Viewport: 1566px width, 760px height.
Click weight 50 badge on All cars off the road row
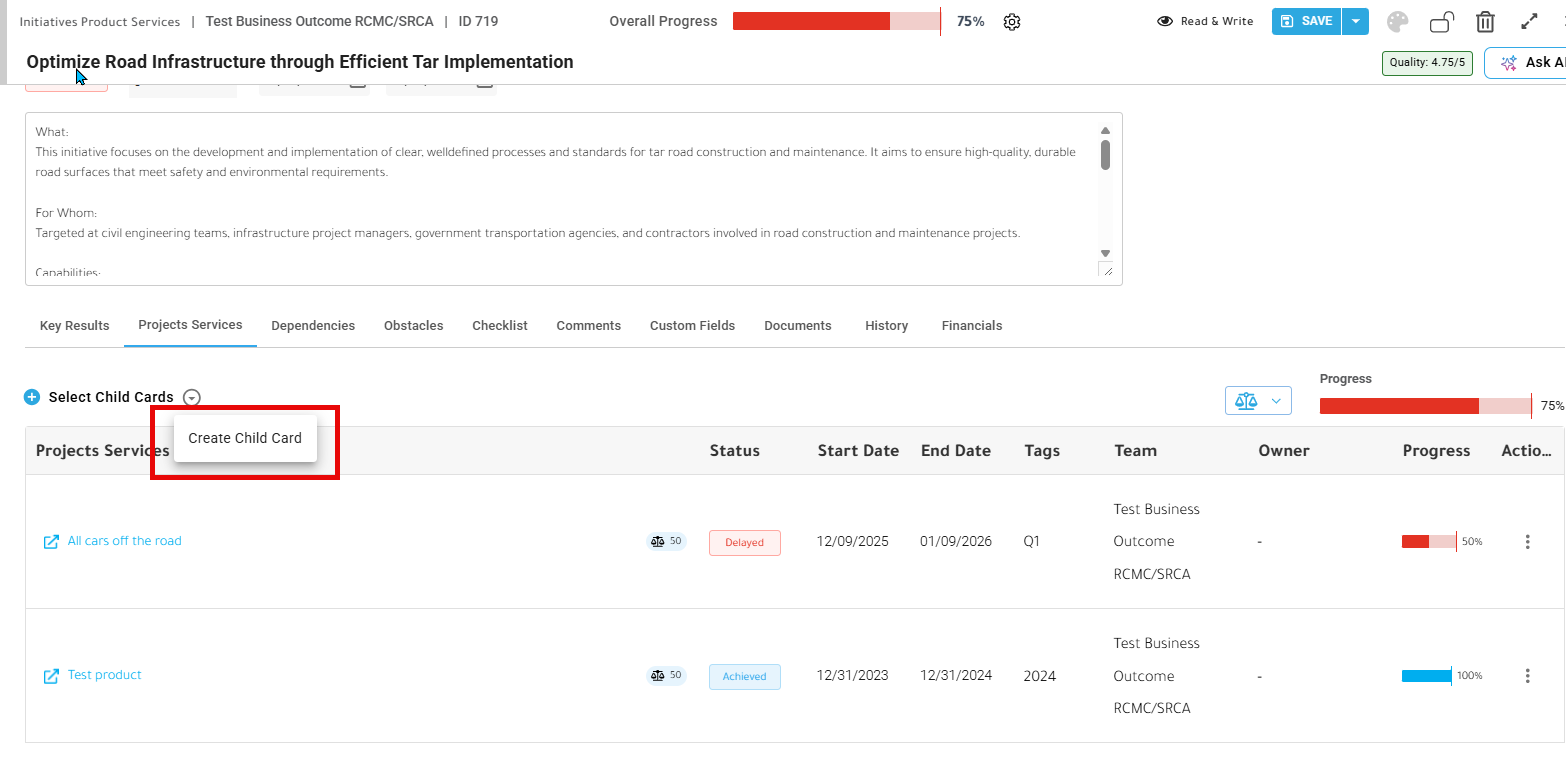click(666, 542)
